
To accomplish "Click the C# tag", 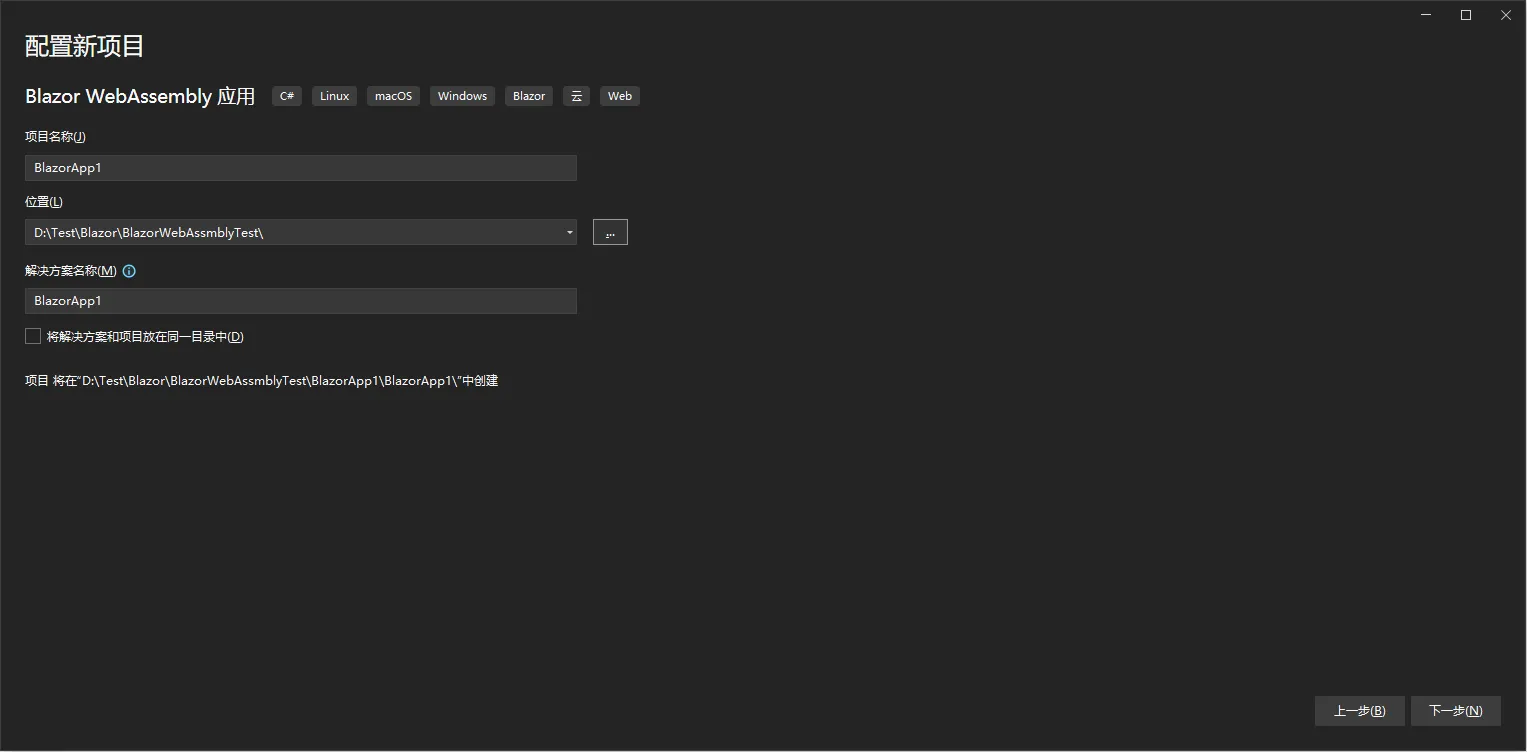I will pos(287,96).
